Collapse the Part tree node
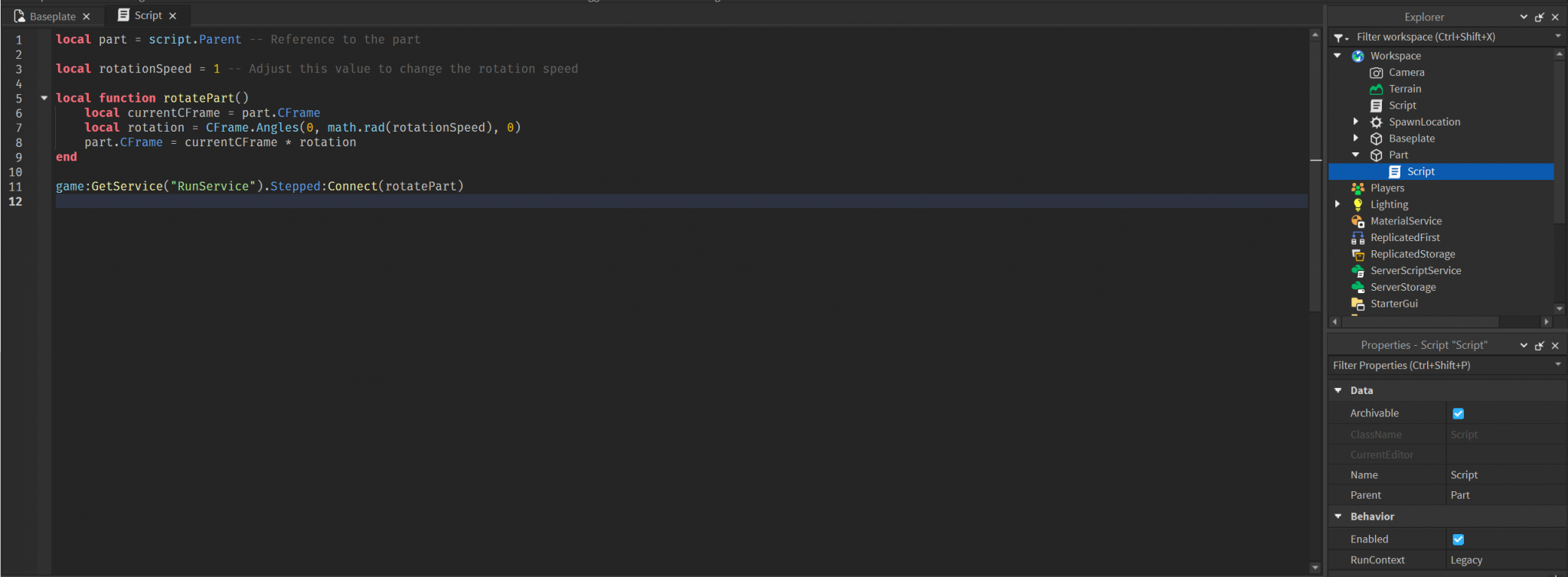1568x577 pixels. [x=1356, y=155]
